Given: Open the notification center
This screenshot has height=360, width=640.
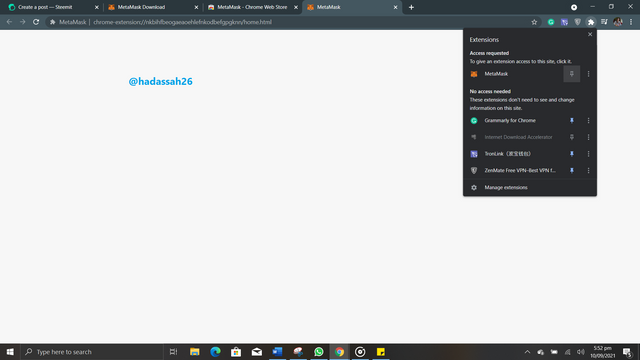Looking at the screenshot, I should (627, 351).
